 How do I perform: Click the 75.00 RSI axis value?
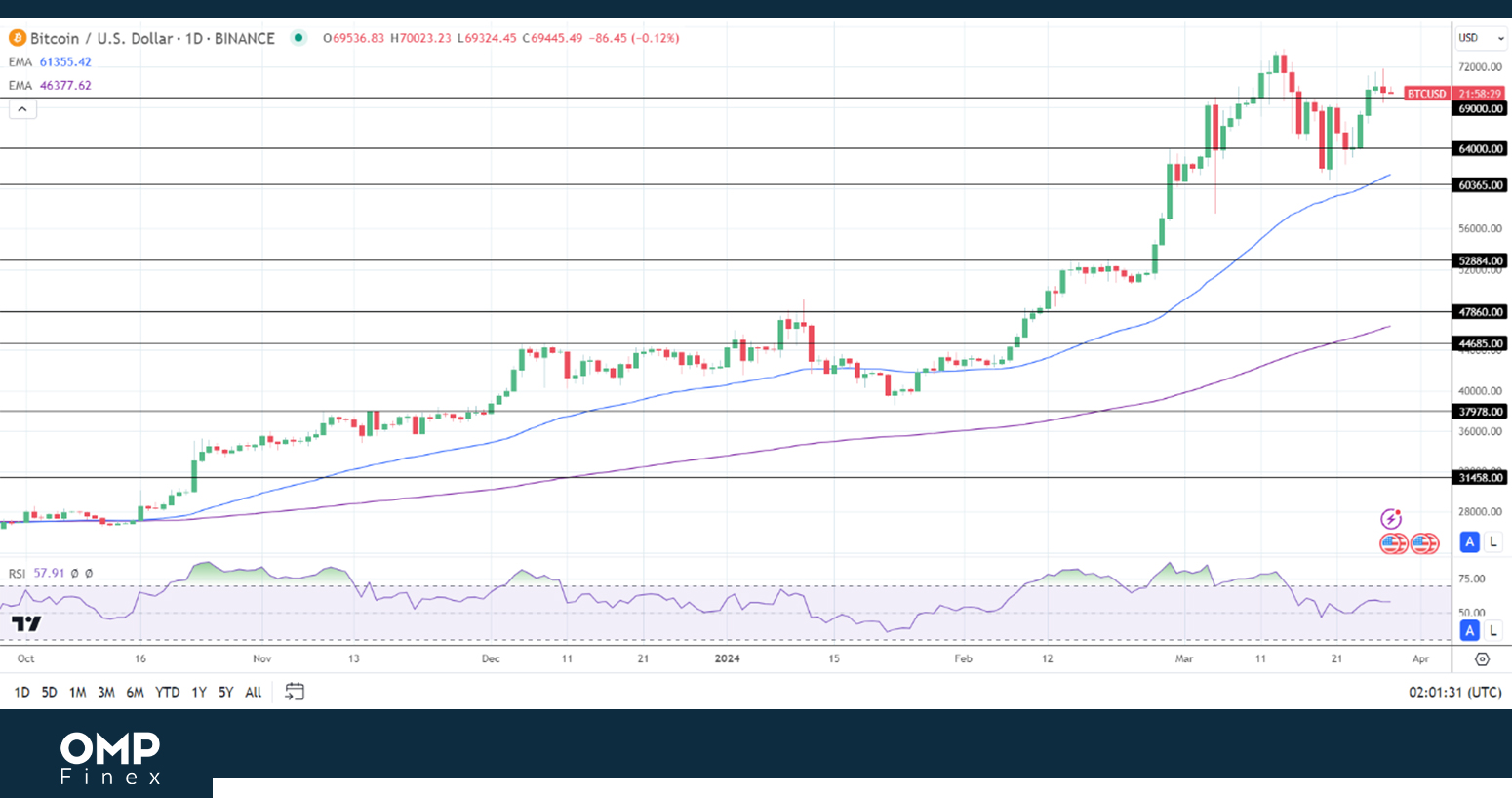(1471, 579)
